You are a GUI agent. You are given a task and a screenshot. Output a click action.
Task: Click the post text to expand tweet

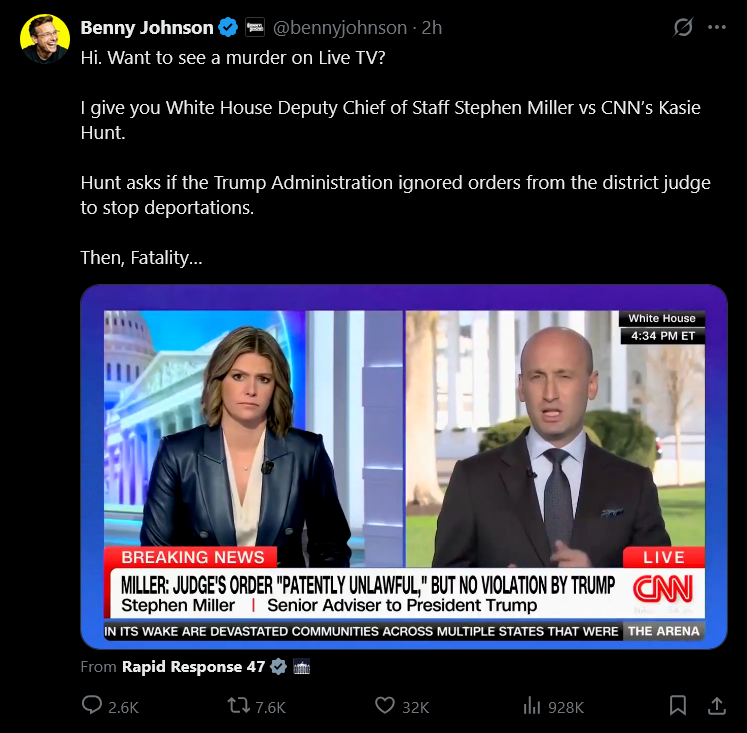pyautogui.click(x=395, y=157)
